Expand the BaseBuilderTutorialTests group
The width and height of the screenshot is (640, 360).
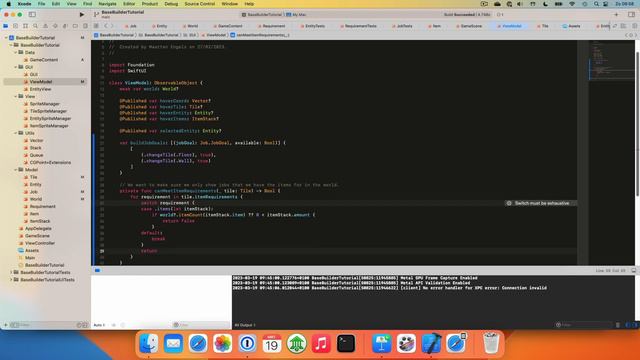pyautogui.click(x=11, y=272)
